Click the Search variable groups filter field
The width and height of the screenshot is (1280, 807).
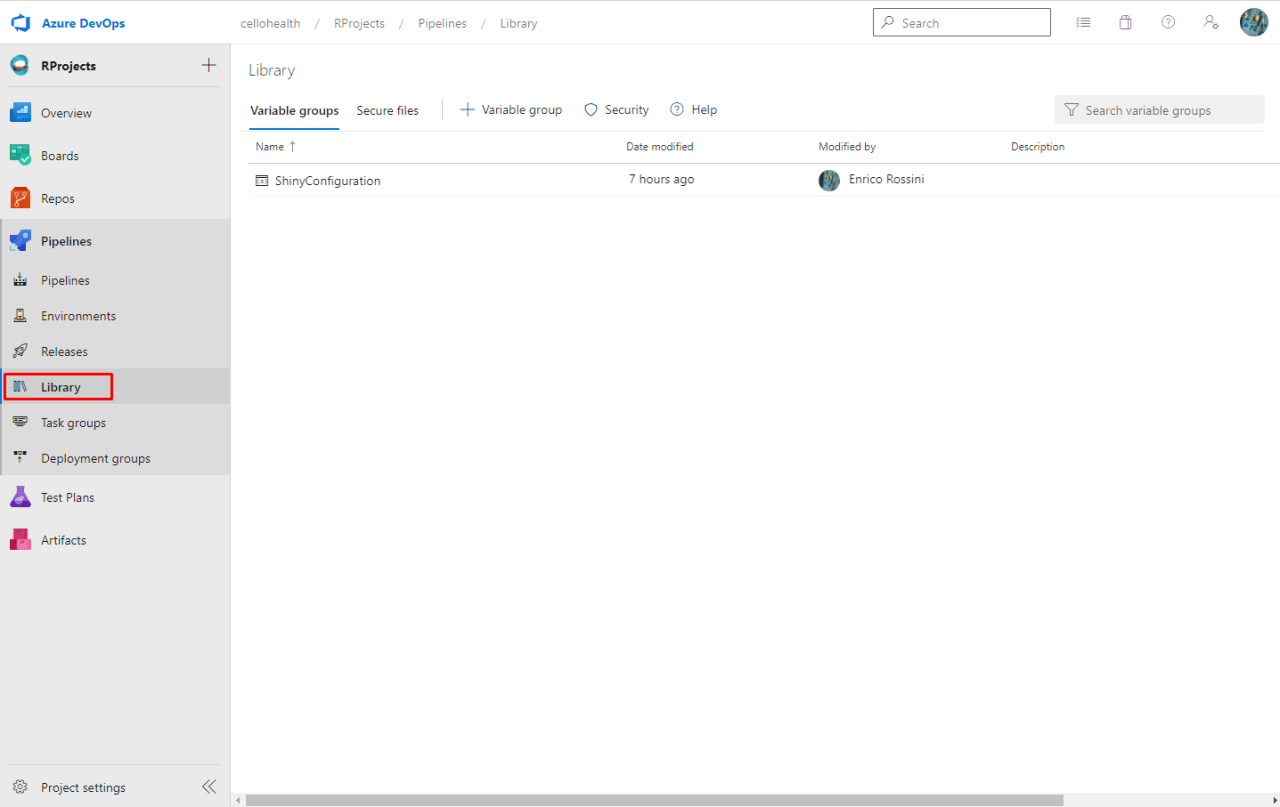click(x=1159, y=109)
